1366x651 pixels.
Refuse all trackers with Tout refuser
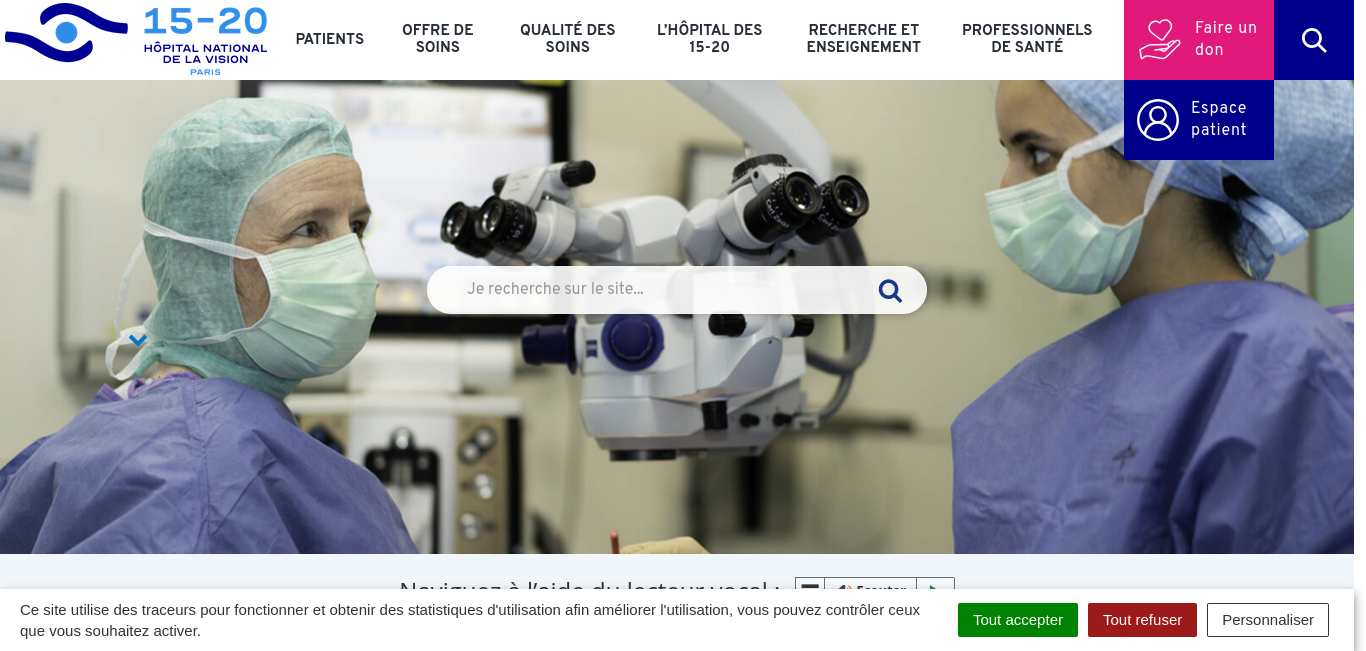(1142, 620)
